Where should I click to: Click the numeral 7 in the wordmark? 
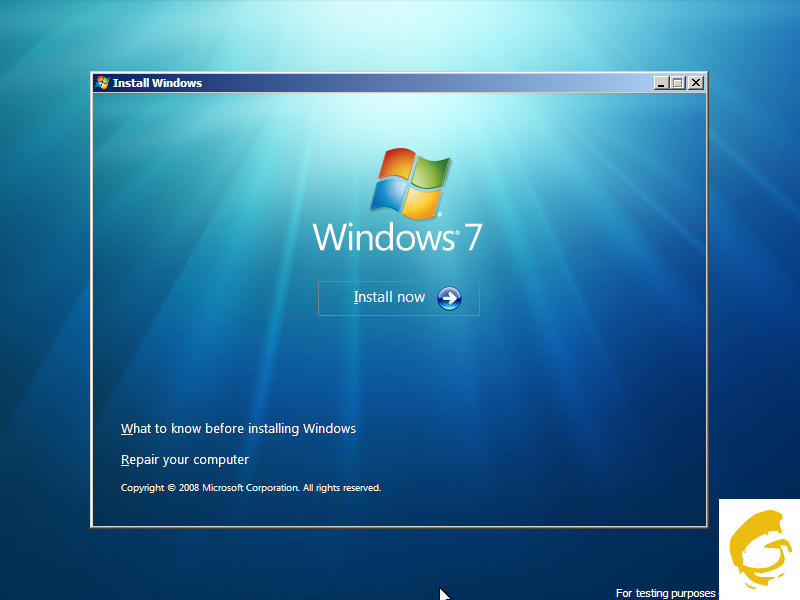pyautogui.click(x=473, y=238)
